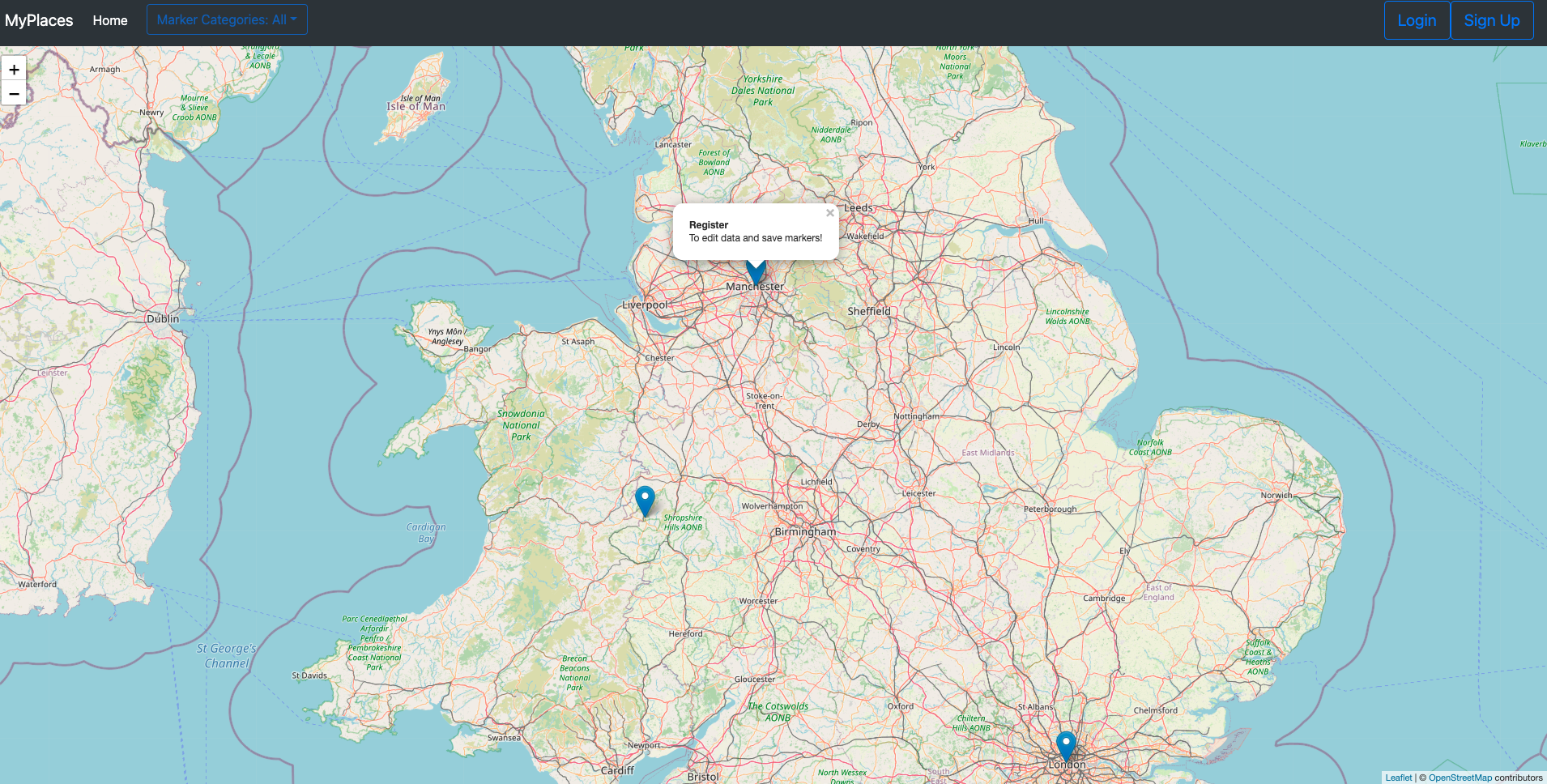Image resolution: width=1547 pixels, height=784 pixels.
Task: Click the Login button
Action: (x=1417, y=20)
